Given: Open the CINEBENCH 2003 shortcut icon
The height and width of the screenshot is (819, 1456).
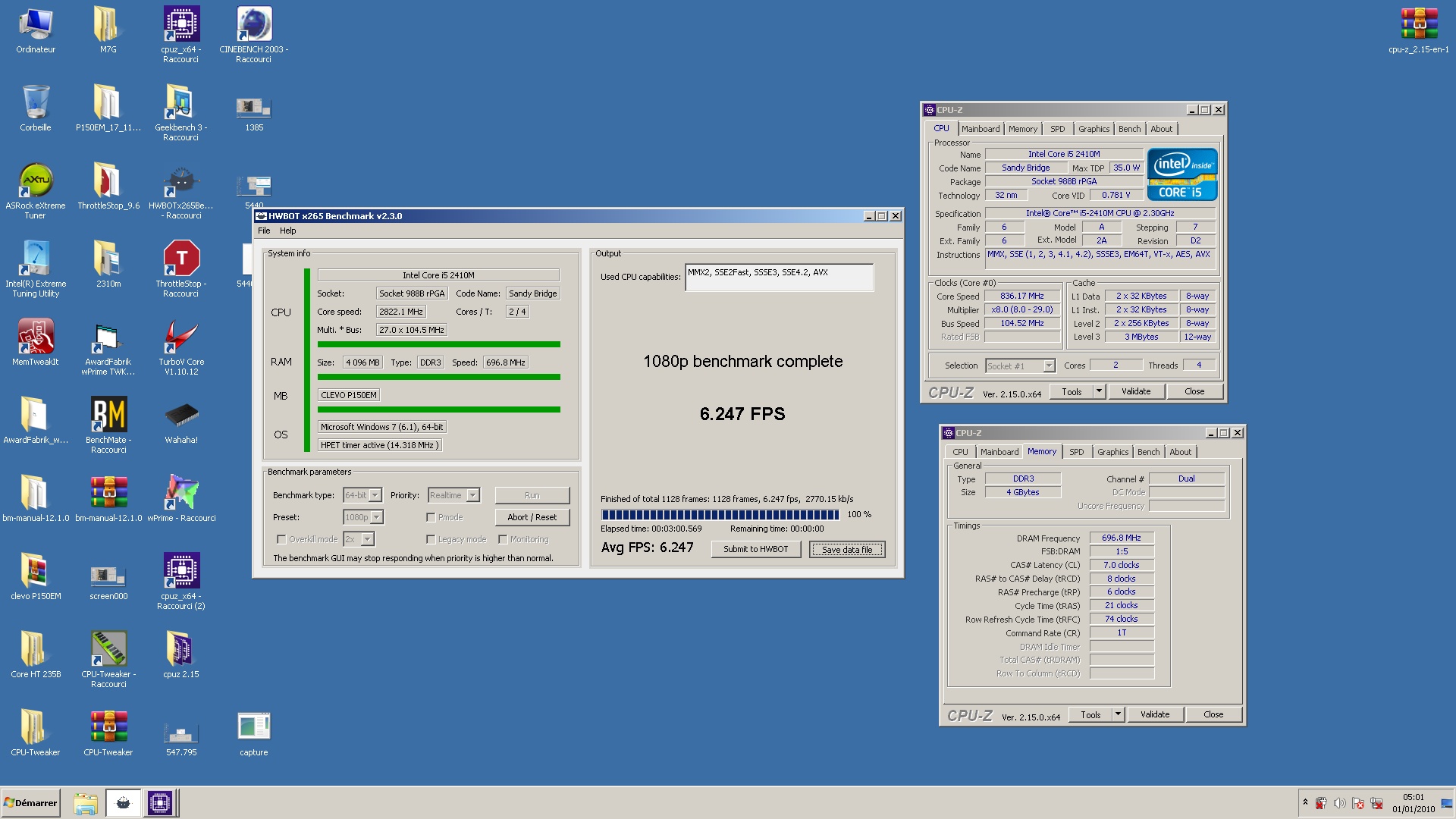Looking at the screenshot, I should tap(254, 26).
